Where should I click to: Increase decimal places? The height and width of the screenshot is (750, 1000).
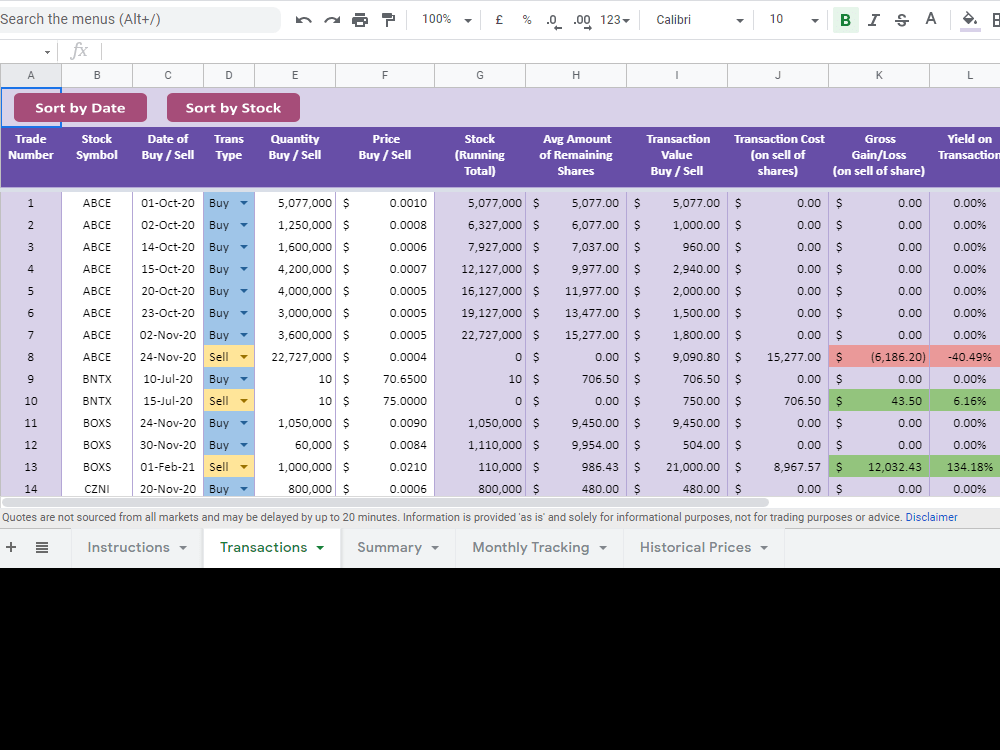tap(581, 19)
